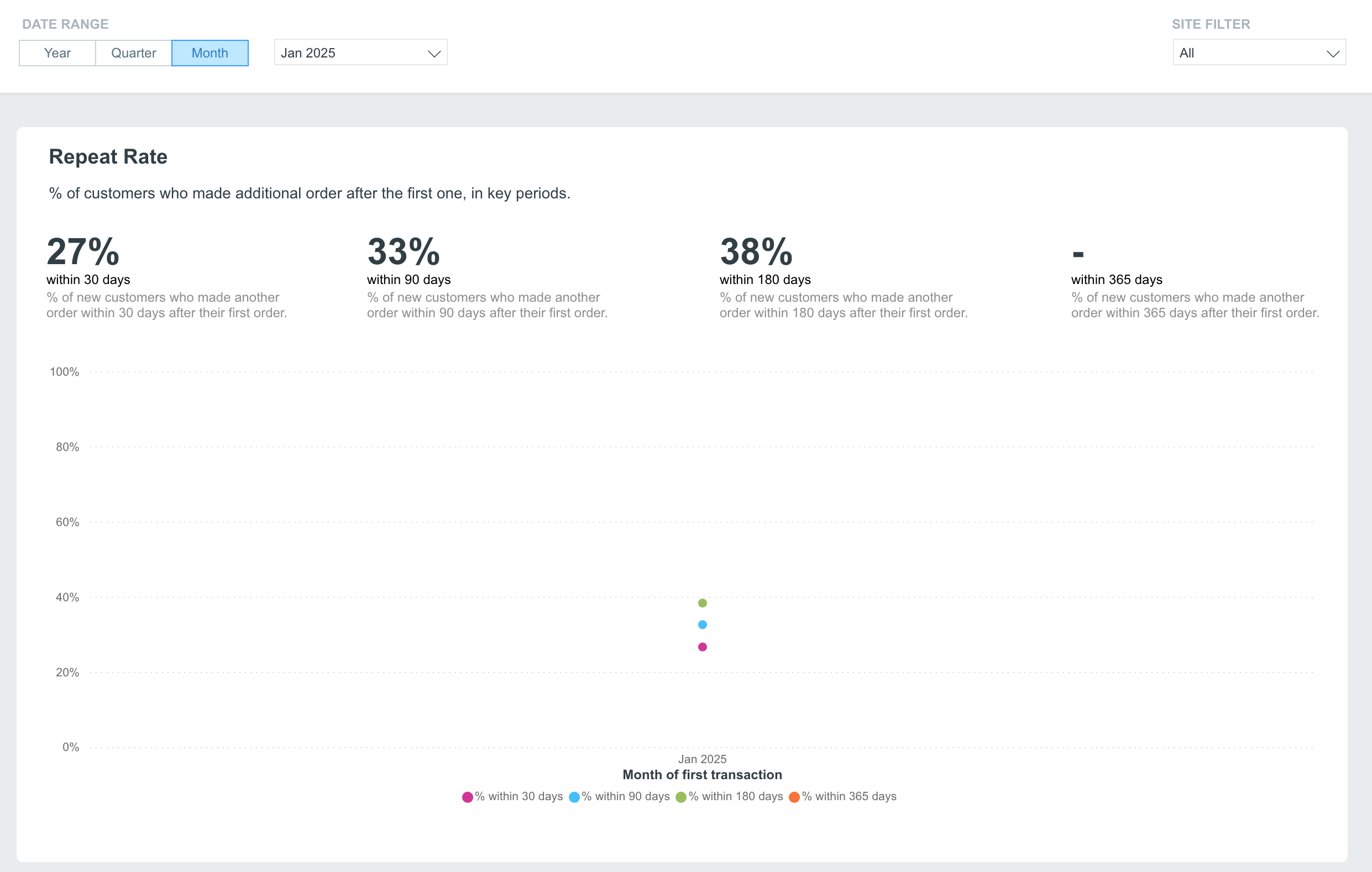Click the 'within 30 days' metric label
The height and width of the screenshot is (872, 1372).
(88, 280)
